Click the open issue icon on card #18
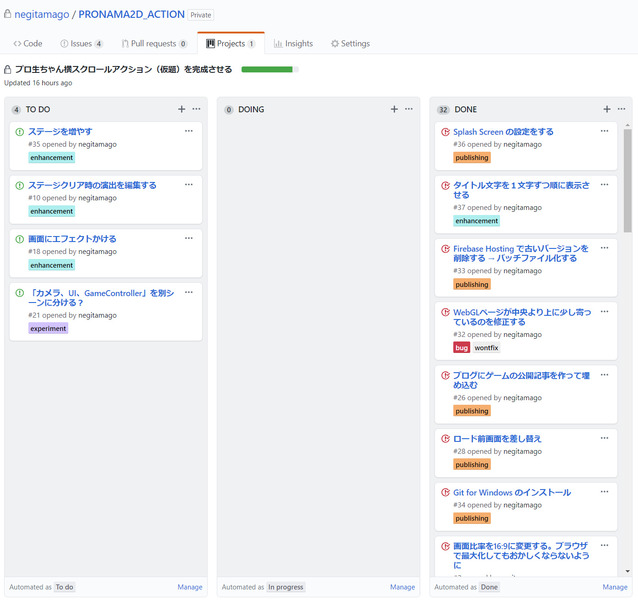The image size is (638, 600). tap(20, 239)
